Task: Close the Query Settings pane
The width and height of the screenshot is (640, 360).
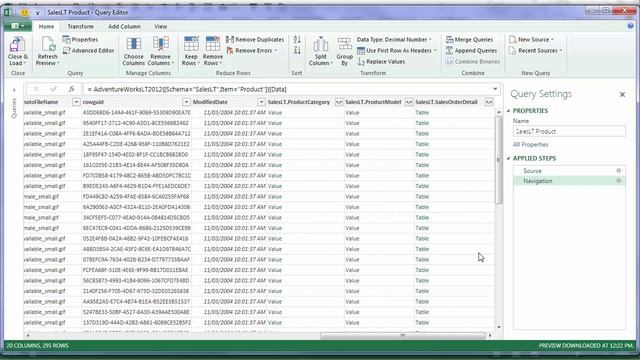Action: 622,94
